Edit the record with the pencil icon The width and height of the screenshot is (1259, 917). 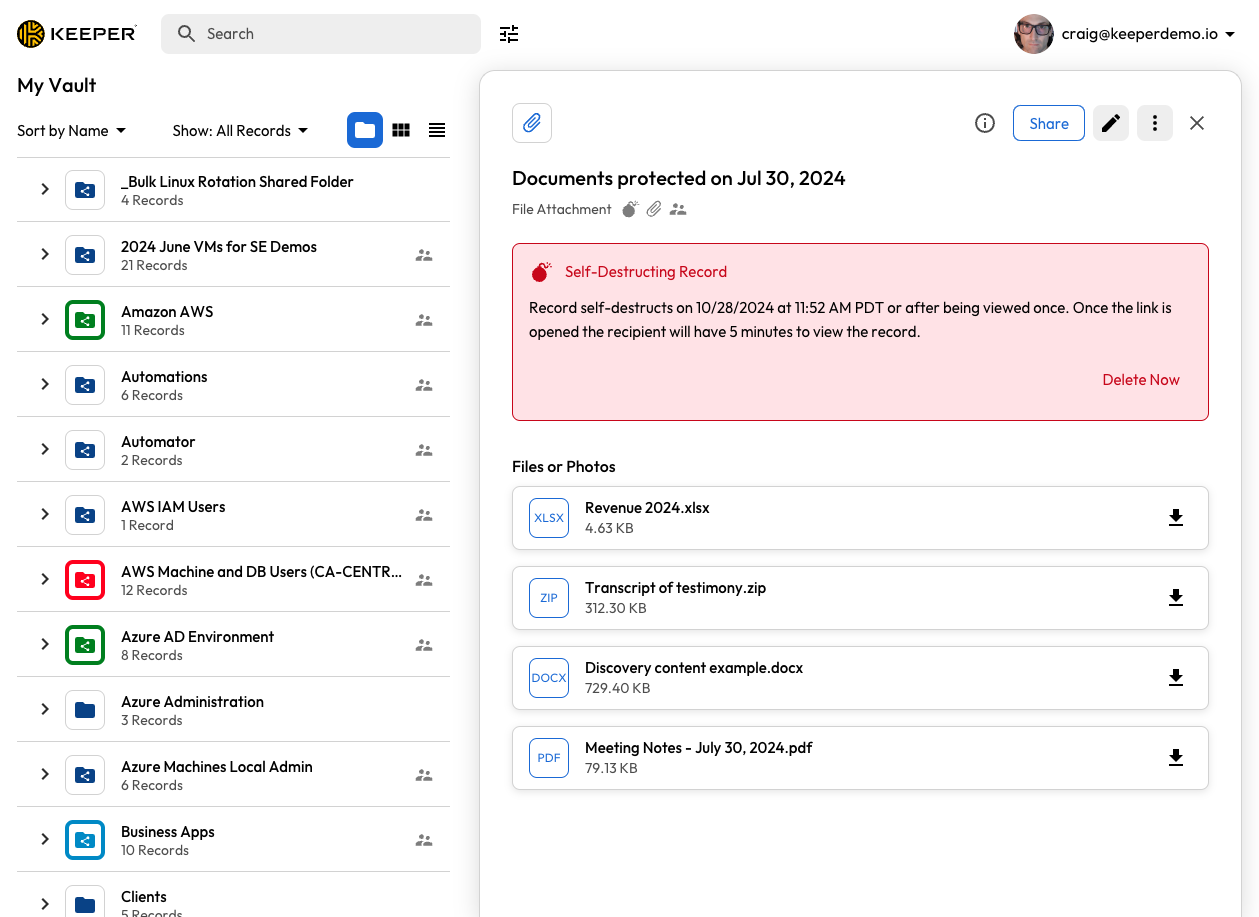point(1111,123)
